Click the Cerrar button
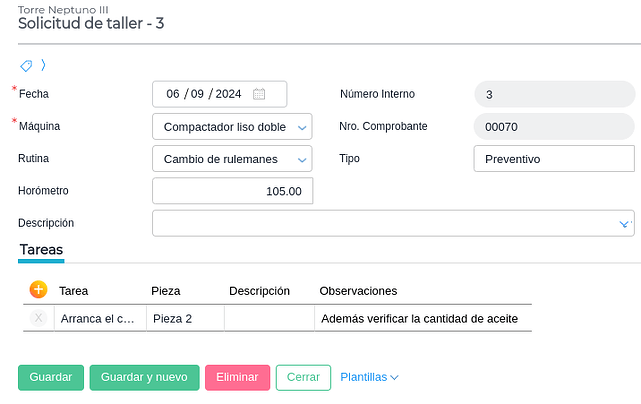 [x=303, y=377]
